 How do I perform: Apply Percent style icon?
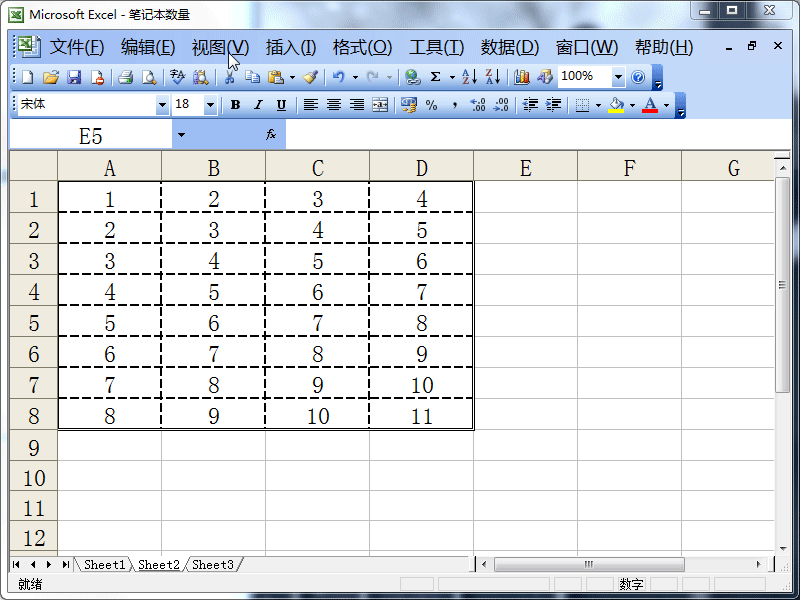[x=432, y=105]
